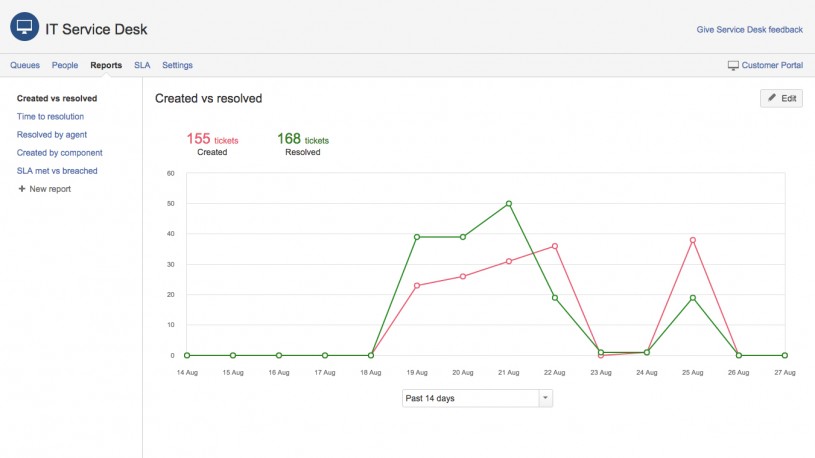The height and width of the screenshot is (458, 815).
Task: Click the green resolved point on 25 Aug
Action: pyautogui.click(x=693, y=298)
